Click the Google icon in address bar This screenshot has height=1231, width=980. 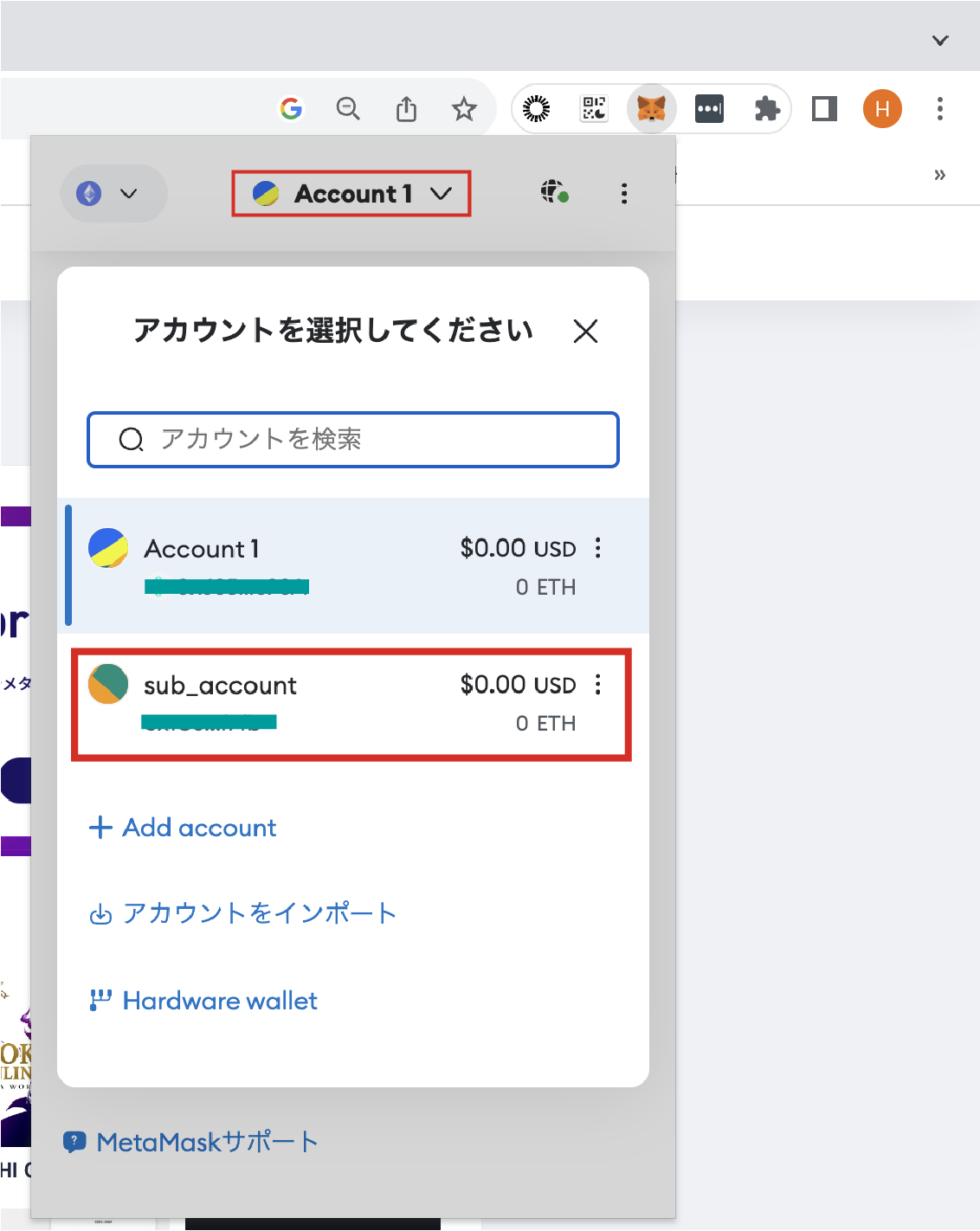pos(291,109)
